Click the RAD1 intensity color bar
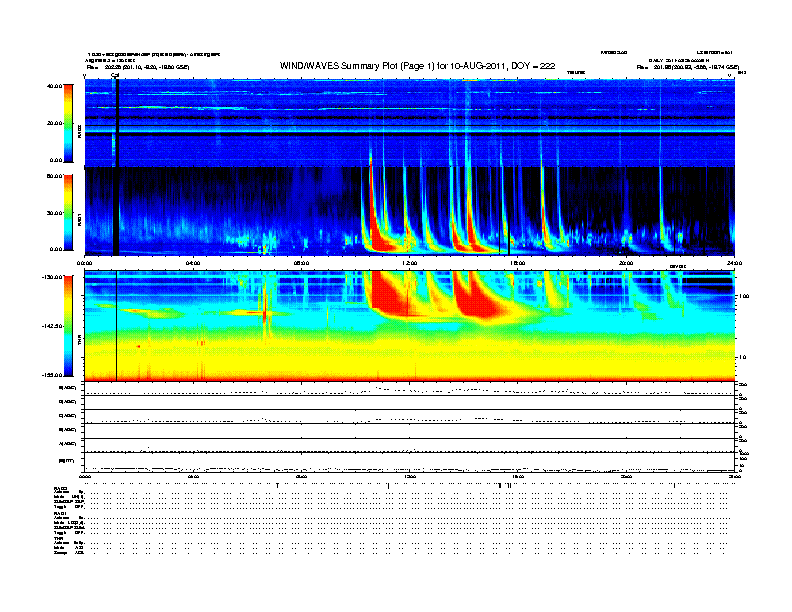 tap(68, 213)
